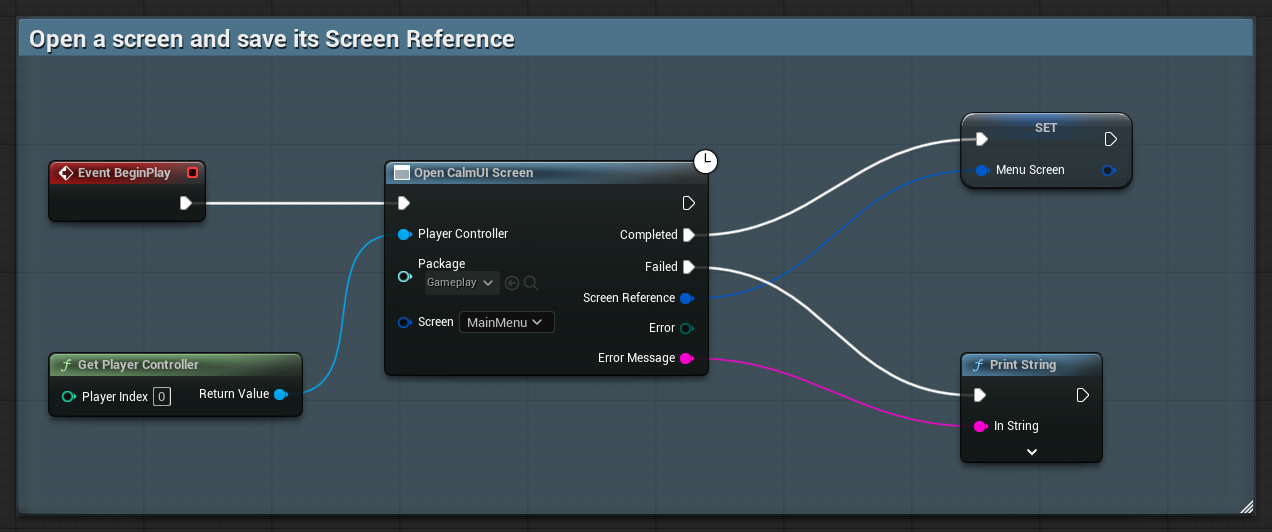Click the top output exec pin of Open CalmUI Screen
1272x532 pixels.
coord(688,203)
